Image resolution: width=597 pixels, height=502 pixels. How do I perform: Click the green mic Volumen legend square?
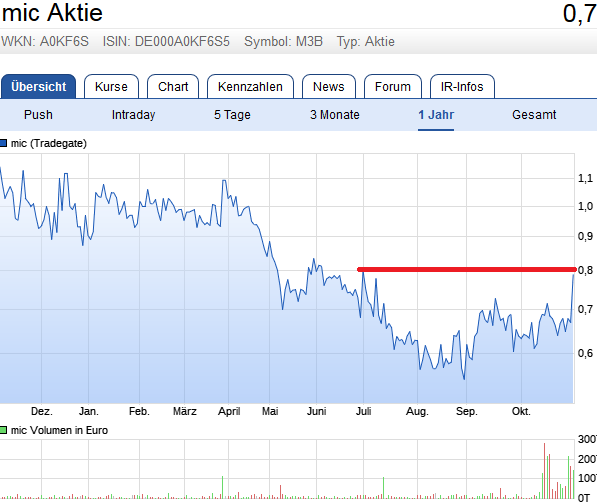pyautogui.click(x=3, y=430)
